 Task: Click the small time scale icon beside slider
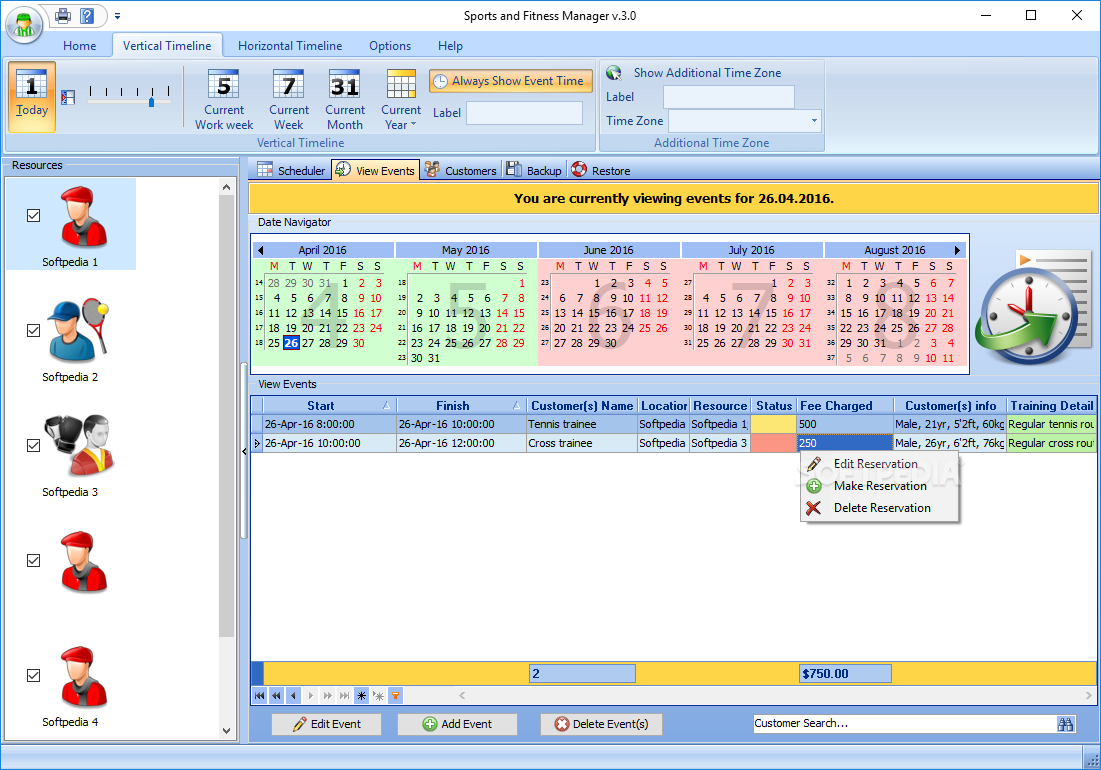tap(68, 98)
